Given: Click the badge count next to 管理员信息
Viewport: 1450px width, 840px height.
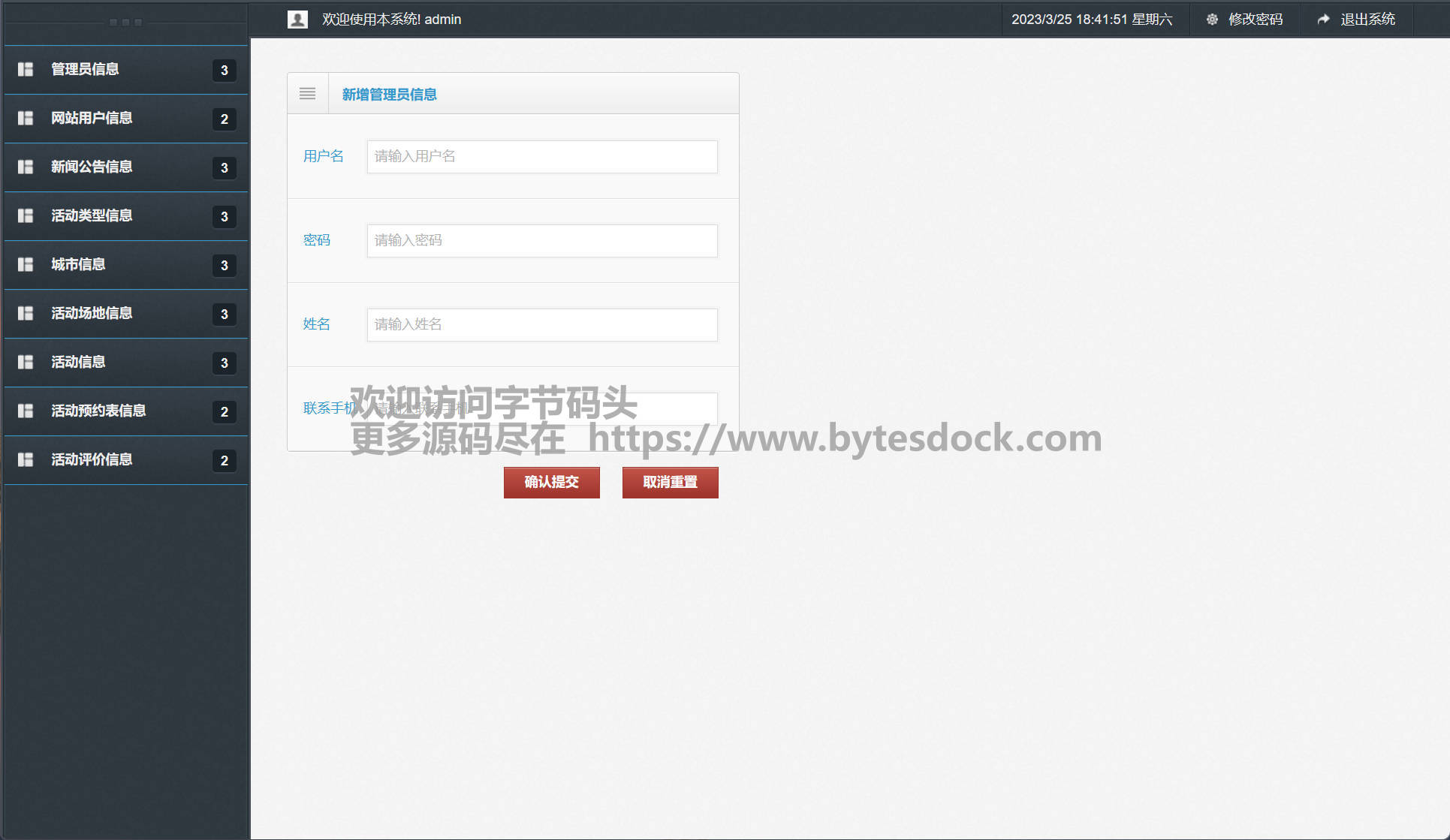Looking at the screenshot, I should coord(224,71).
